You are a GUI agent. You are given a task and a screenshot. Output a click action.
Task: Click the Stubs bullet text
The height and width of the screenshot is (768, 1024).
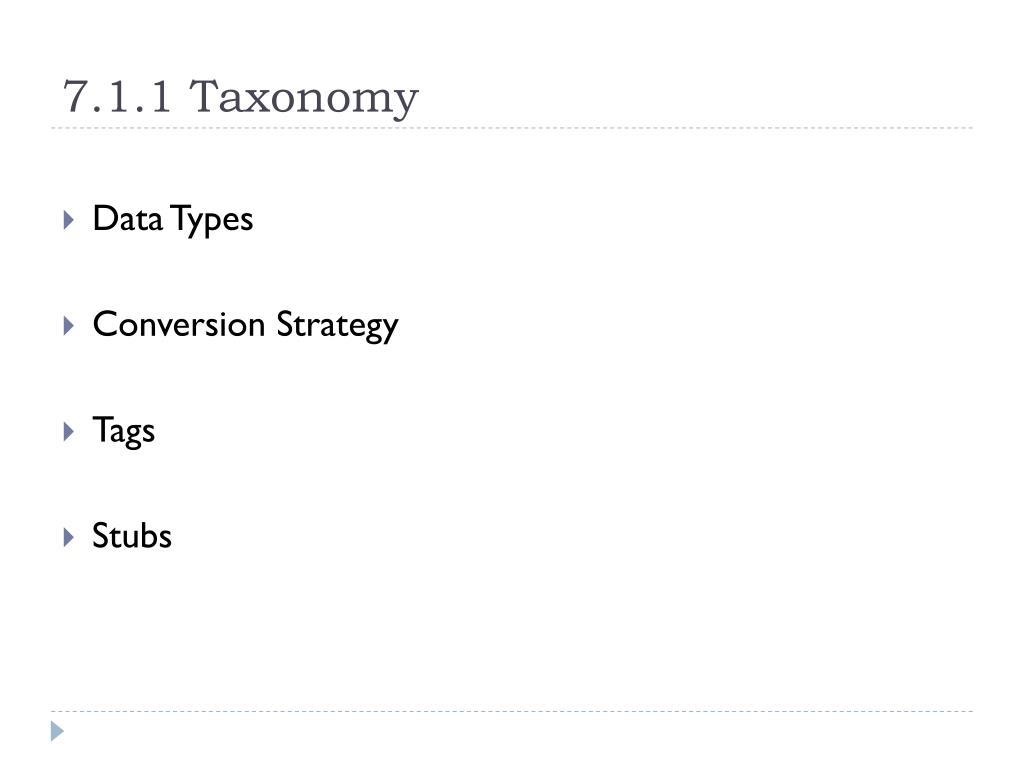132,536
